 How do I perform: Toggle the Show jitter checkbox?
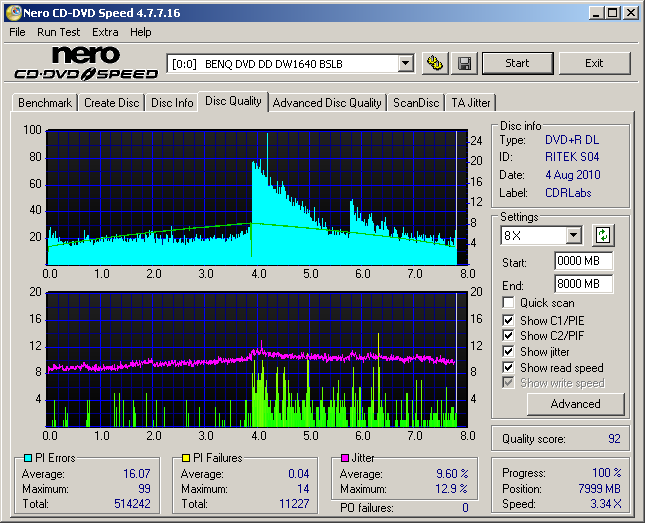[x=509, y=352]
